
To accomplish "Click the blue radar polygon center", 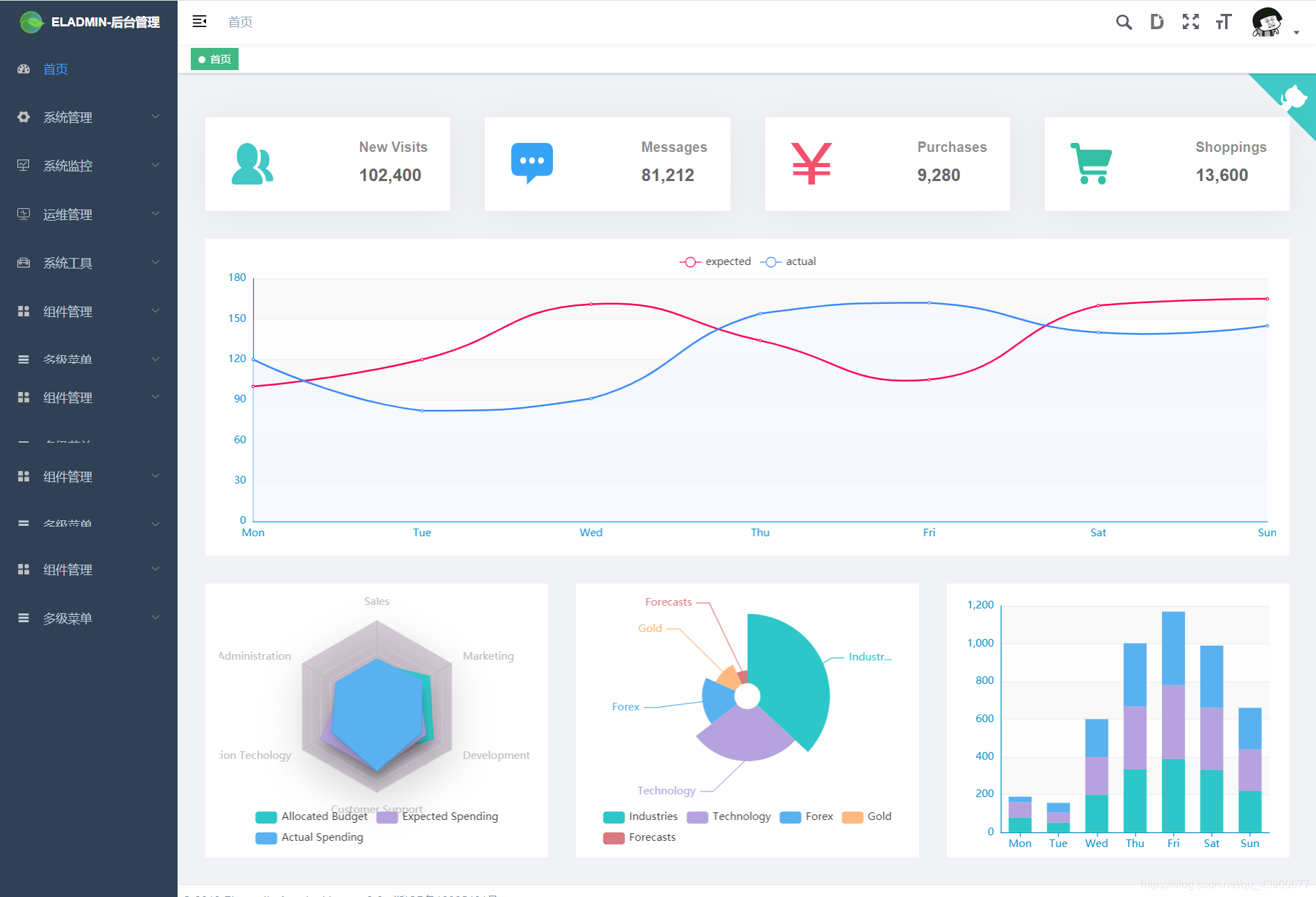I will 378,715.
